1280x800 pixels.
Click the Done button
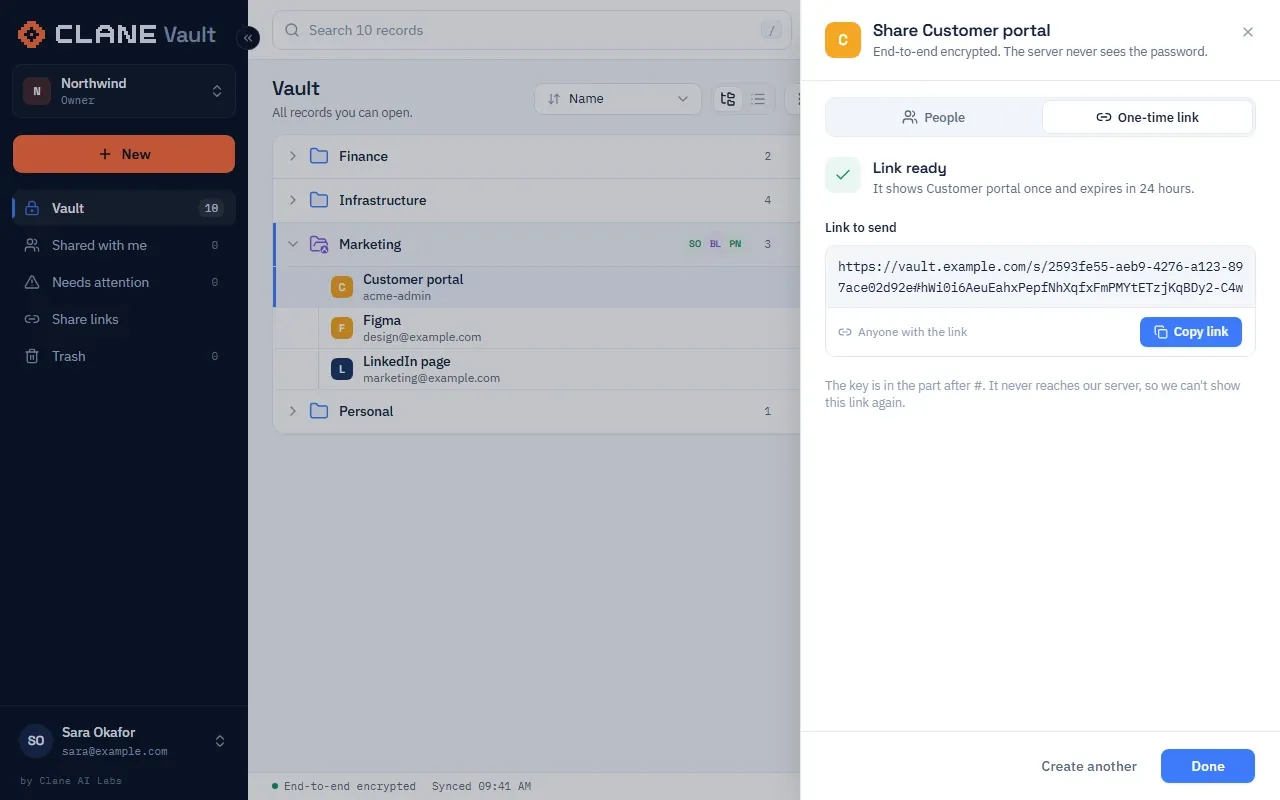(1208, 766)
